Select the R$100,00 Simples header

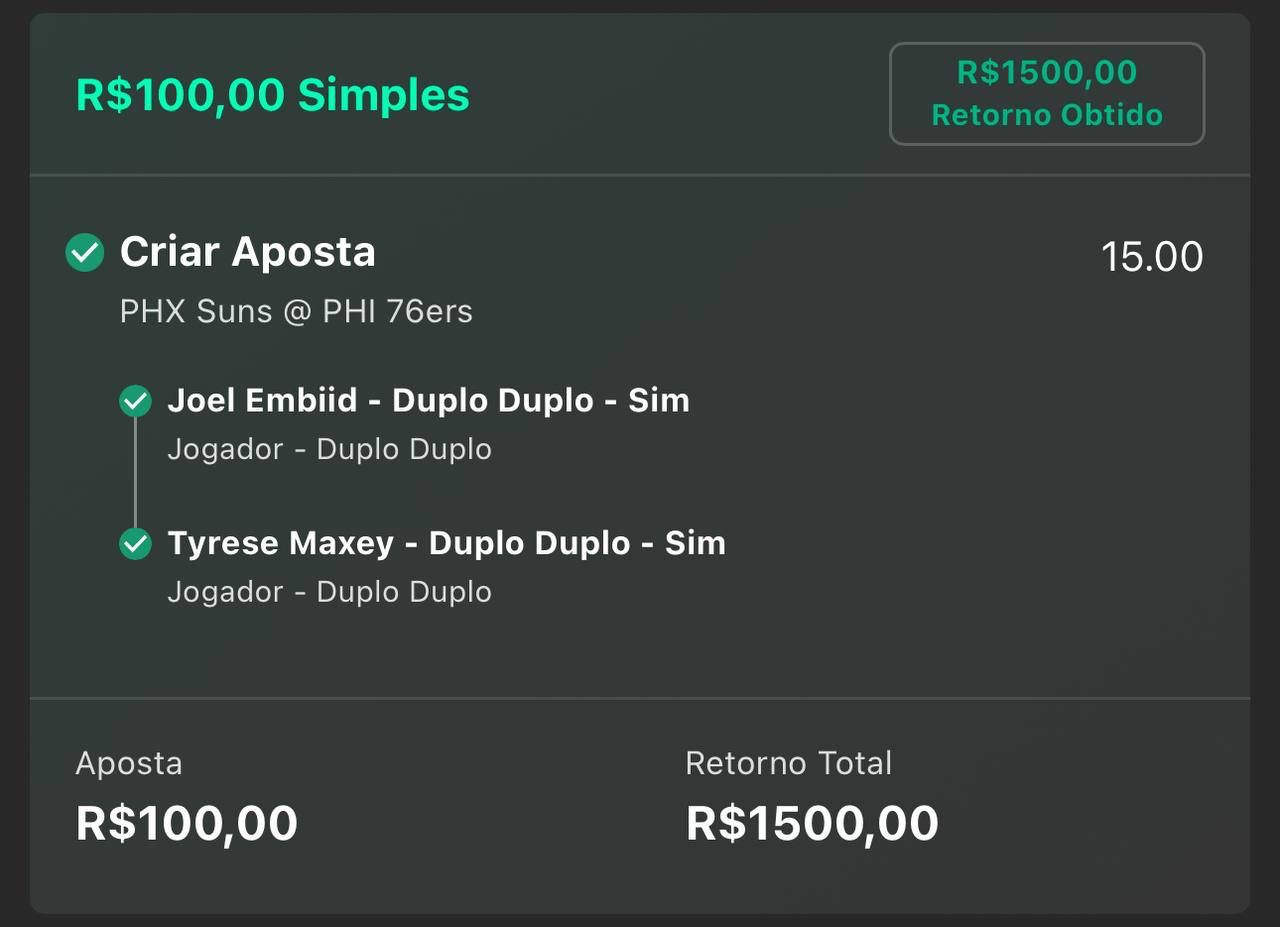[x=273, y=95]
